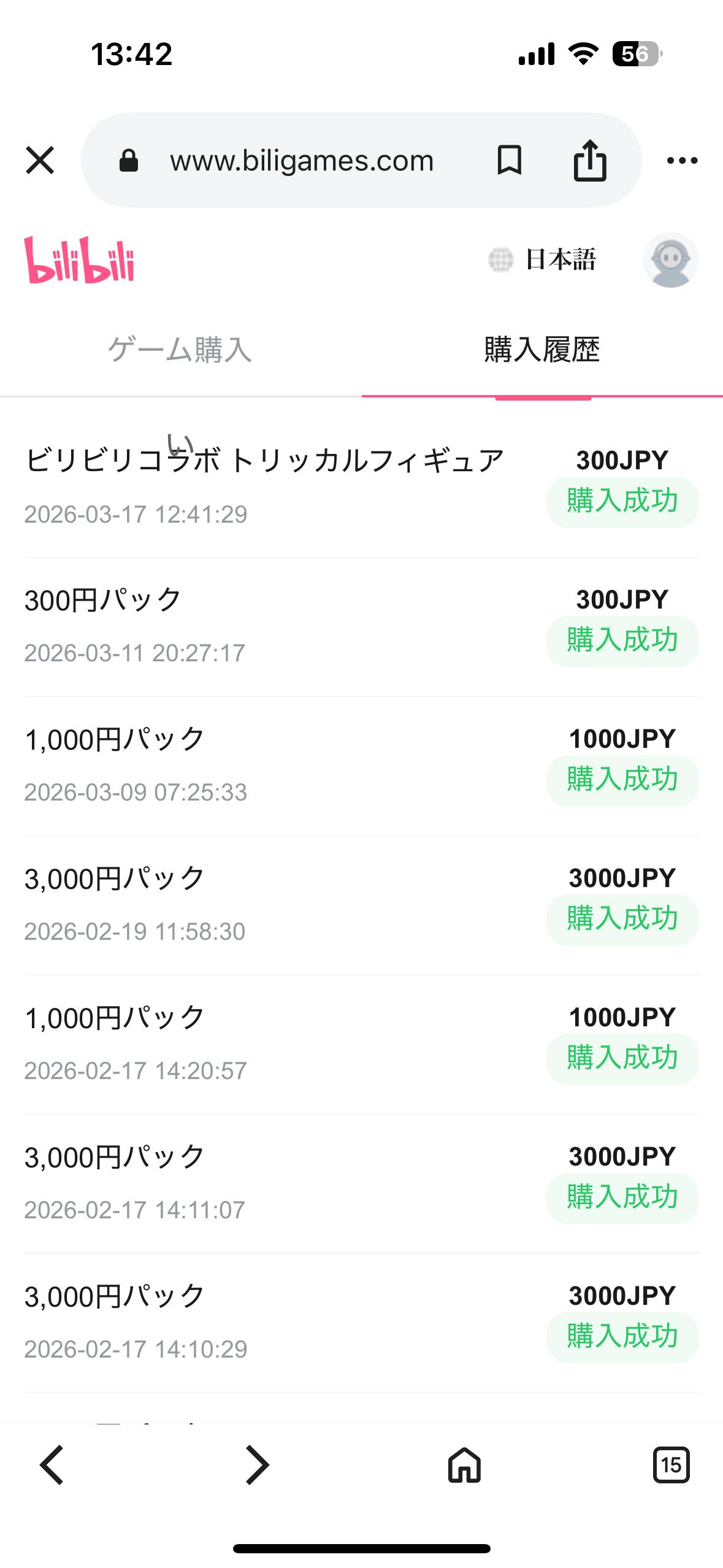The height and width of the screenshot is (1568, 723).
Task: Open the user avatar profile icon
Action: (x=670, y=260)
